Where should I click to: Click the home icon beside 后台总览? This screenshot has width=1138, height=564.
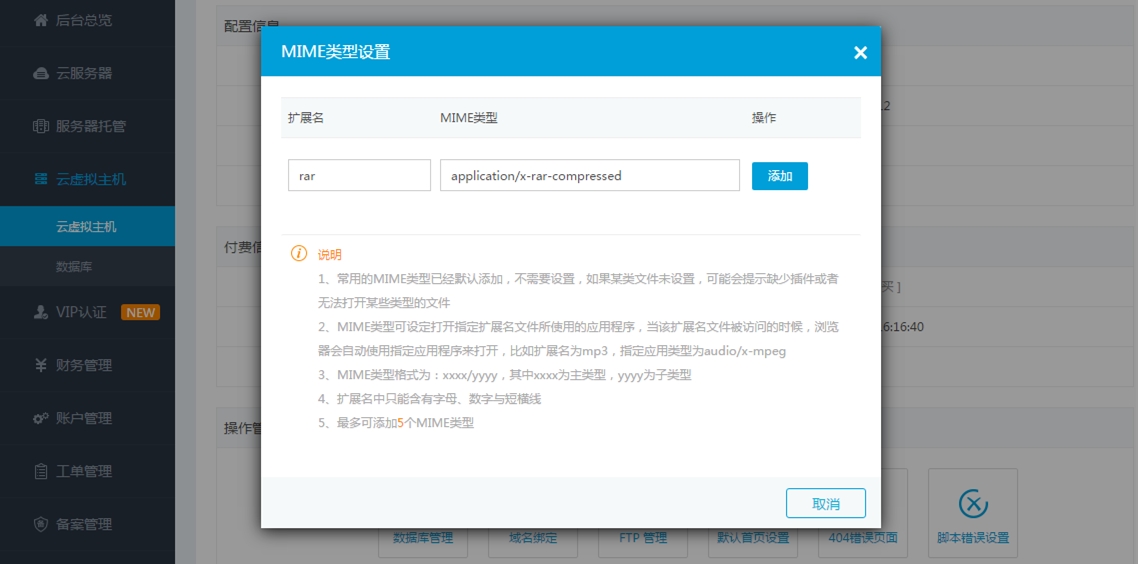[41, 20]
